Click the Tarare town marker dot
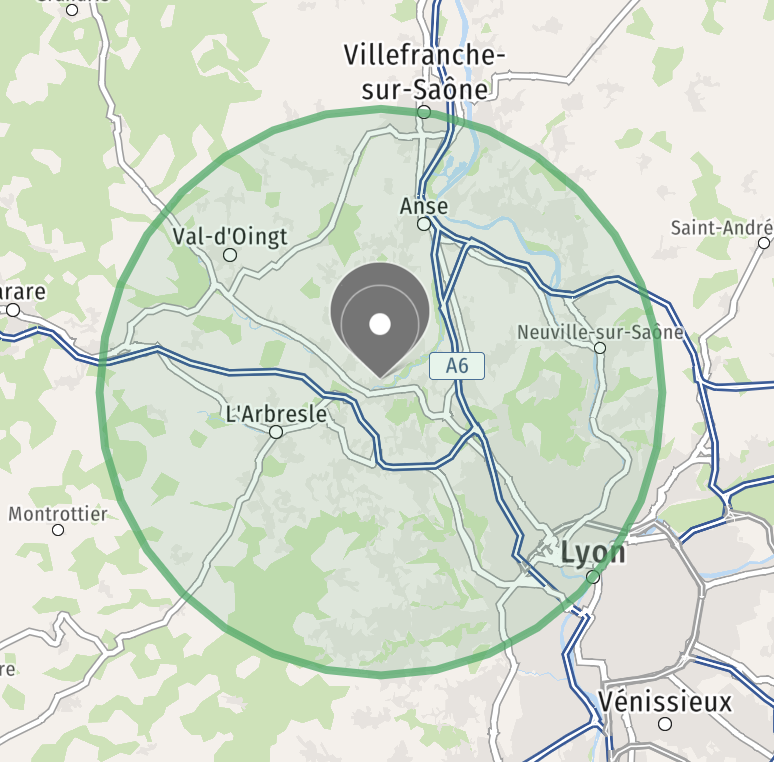This screenshot has height=762, width=774. pos(13,310)
